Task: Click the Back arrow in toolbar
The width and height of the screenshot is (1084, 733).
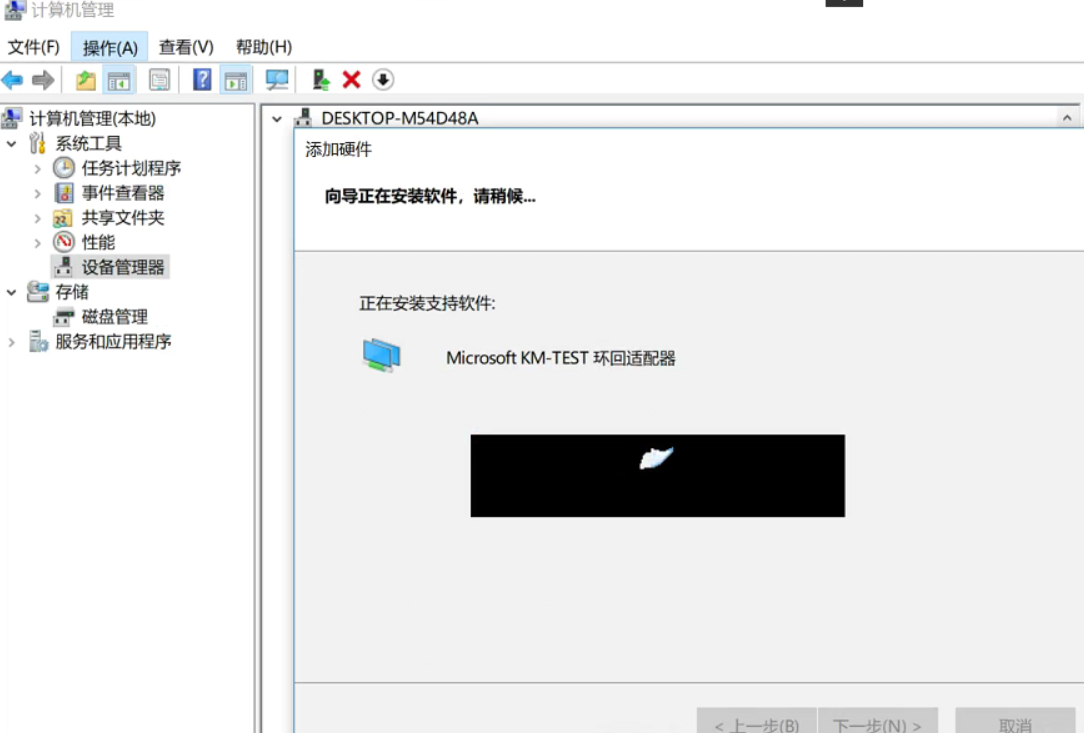Action: click(12, 80)
